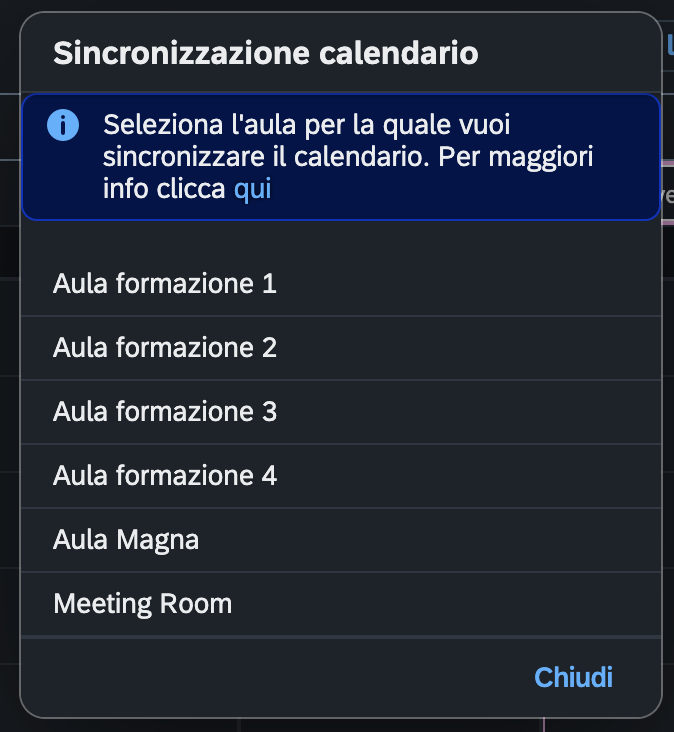This screenshot has width=674, height=732.
Task: Choose Aula Magna for calendar sync
Action: coord(341,540)
